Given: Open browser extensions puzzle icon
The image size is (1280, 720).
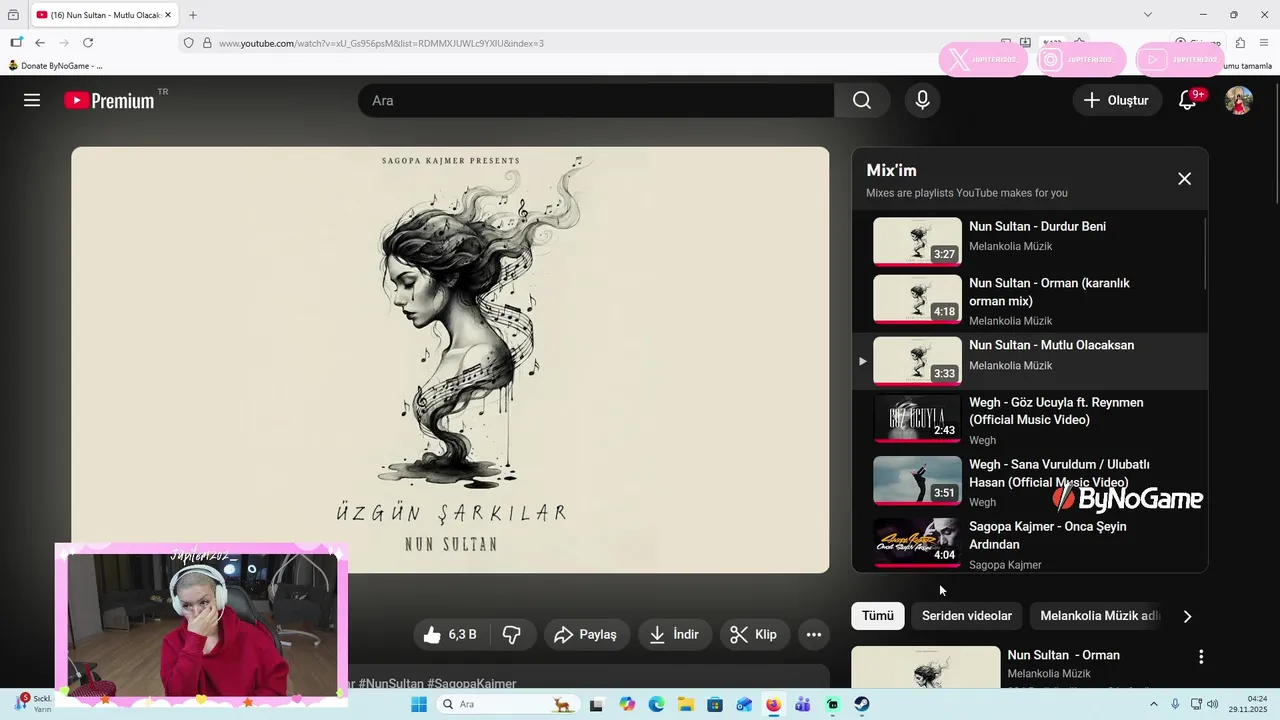Looking at the screenshot, I should click(x=1240, y=43).
